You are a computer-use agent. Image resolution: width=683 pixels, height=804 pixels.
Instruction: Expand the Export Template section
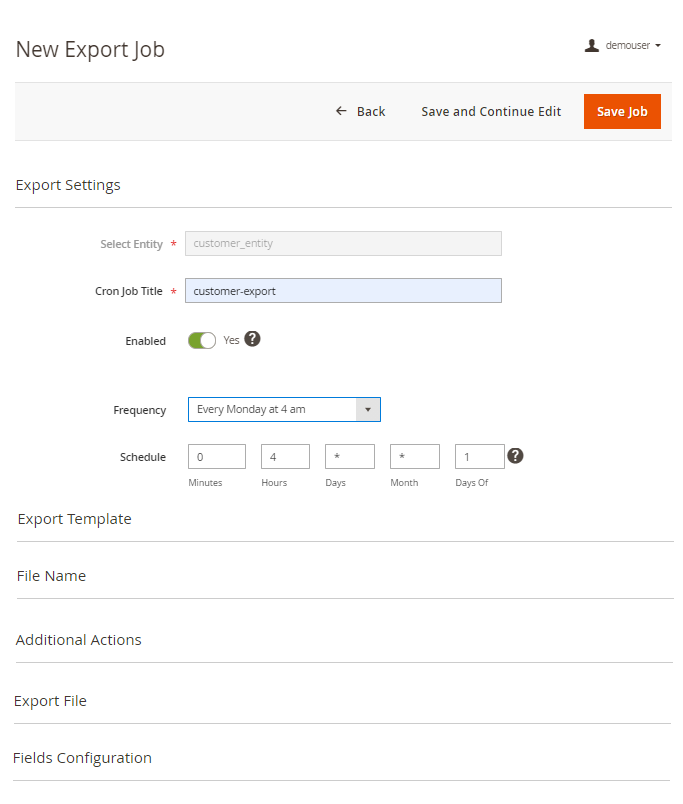pyautogui.click(x=75, y=519)
